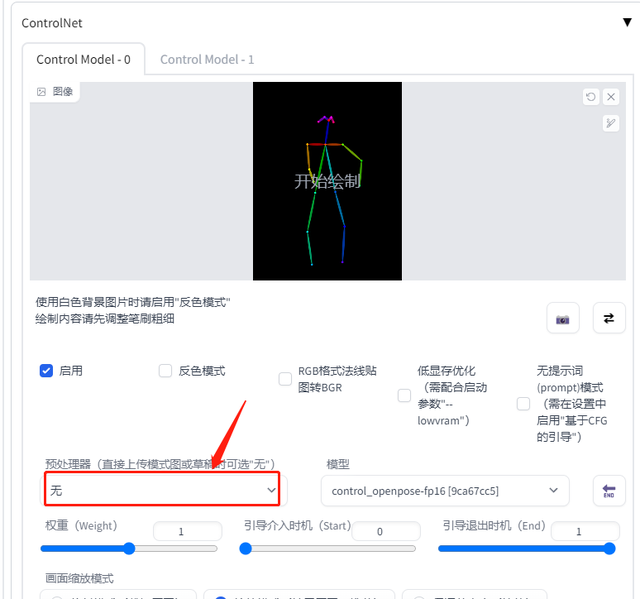This screenshot has height=599, width=640.
Task: Enable 无提示词(prompt)模式 checkbox
Action: [x=523, y=404]
